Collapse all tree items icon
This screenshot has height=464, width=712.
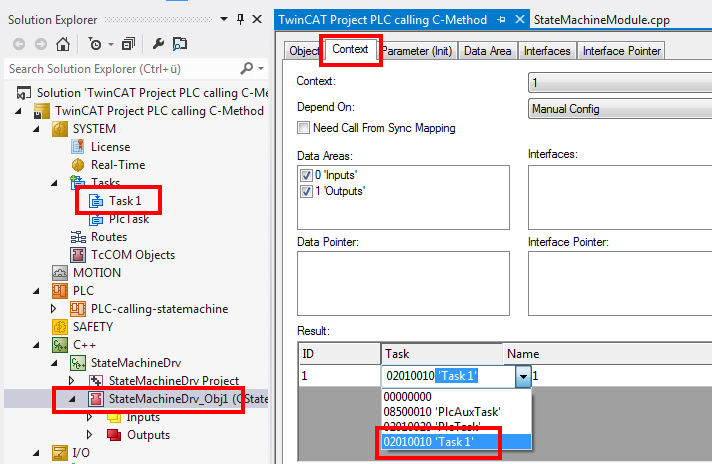coord(129,44)
